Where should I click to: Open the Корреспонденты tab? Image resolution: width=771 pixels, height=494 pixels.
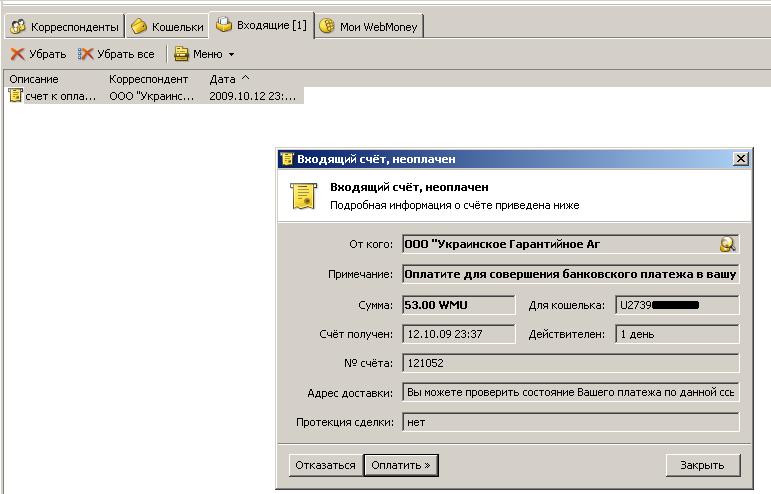(64, 27)
